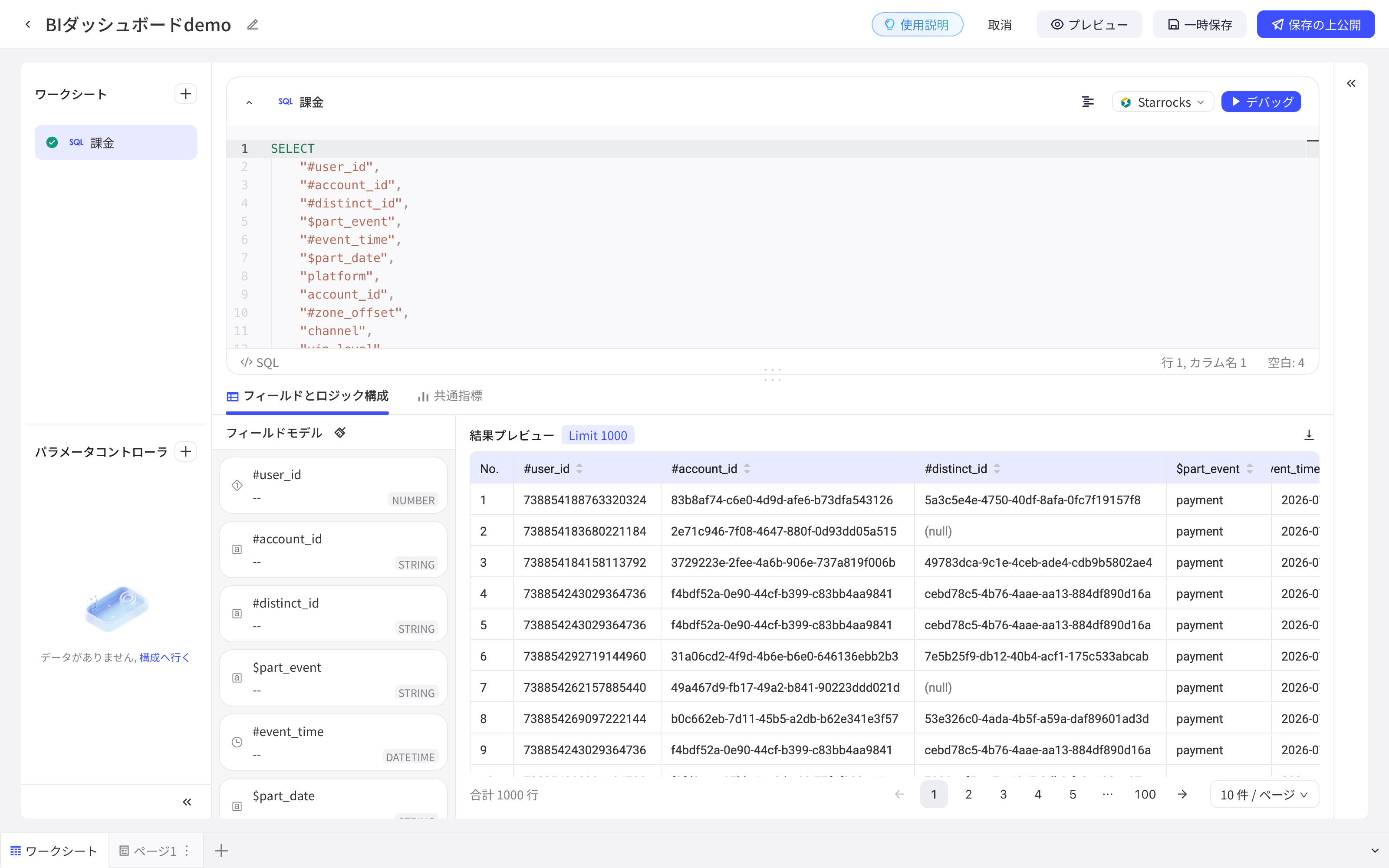This screenshot has width=1389, height=868.
Task: Go to results page 3
Action: coord(1003,795)
